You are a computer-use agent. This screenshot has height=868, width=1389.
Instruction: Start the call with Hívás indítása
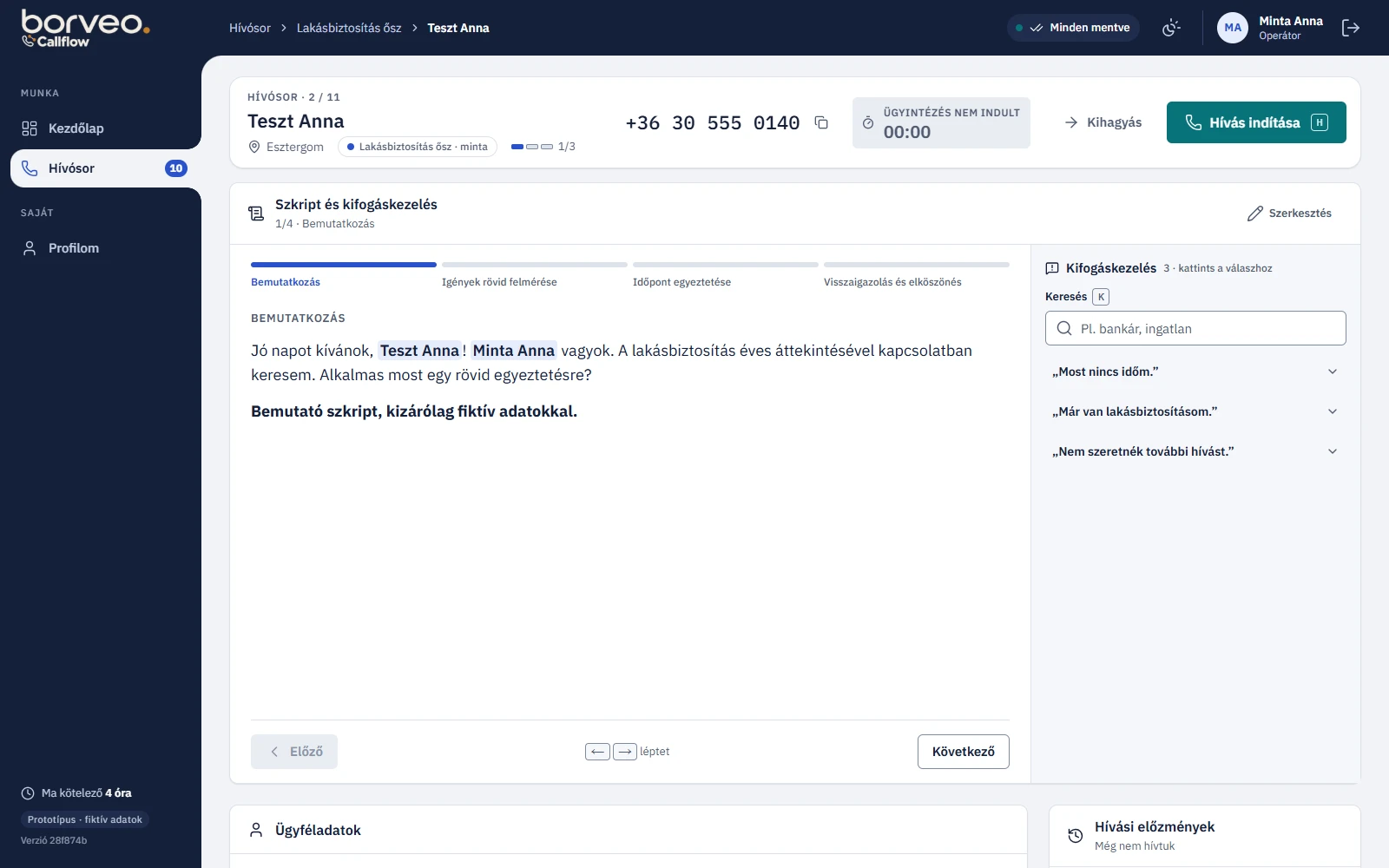[1256, 122]
